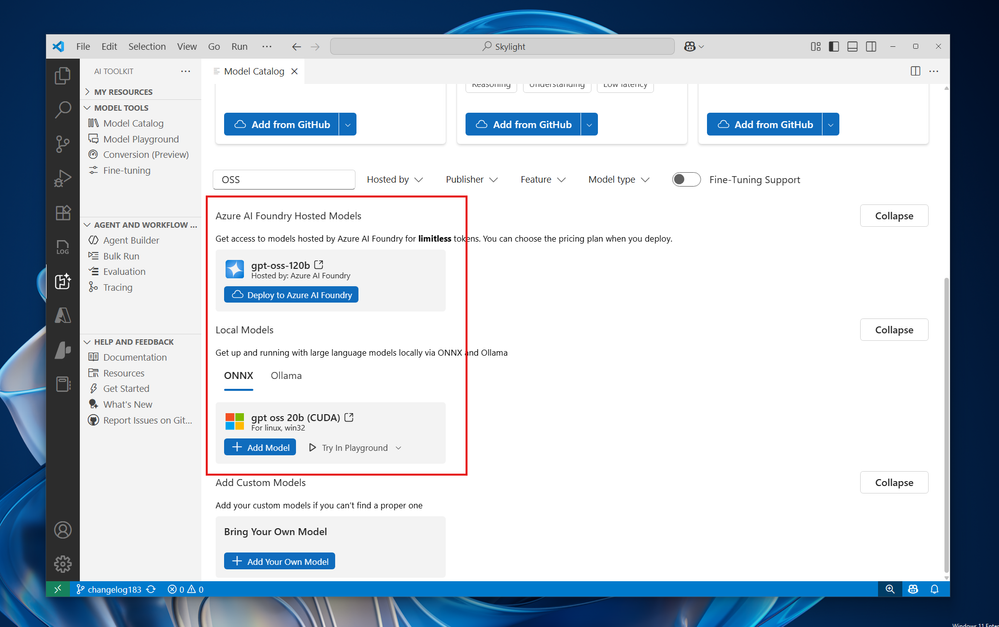The image size is (999, 627).
Task: Open Source Control view icon
Action: tap(62, 144)
